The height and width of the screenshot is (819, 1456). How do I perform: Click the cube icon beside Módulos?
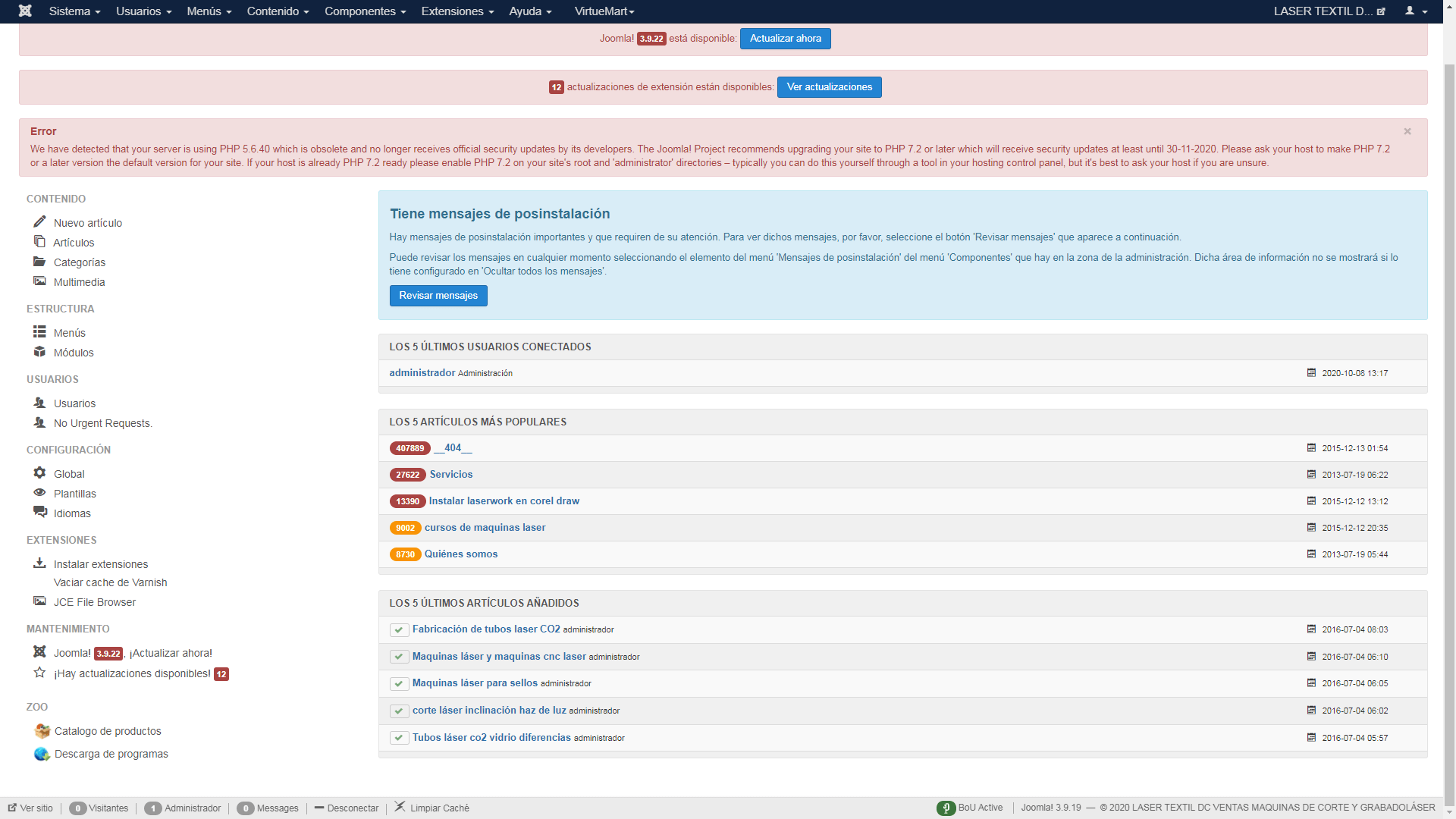[x=39, y=351]
